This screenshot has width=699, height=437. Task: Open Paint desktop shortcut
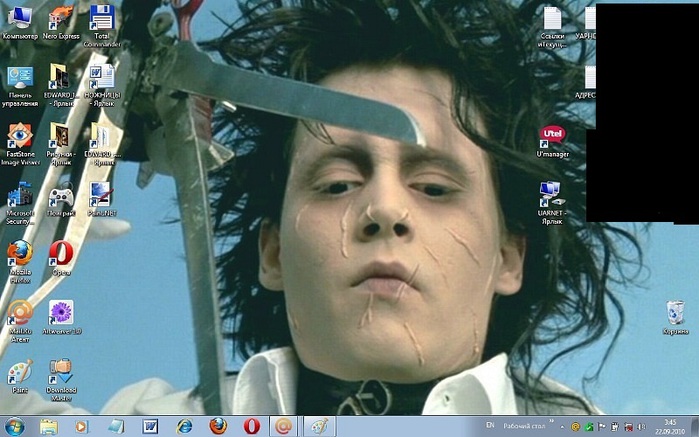pyautogui.click(x=20, y=376)
